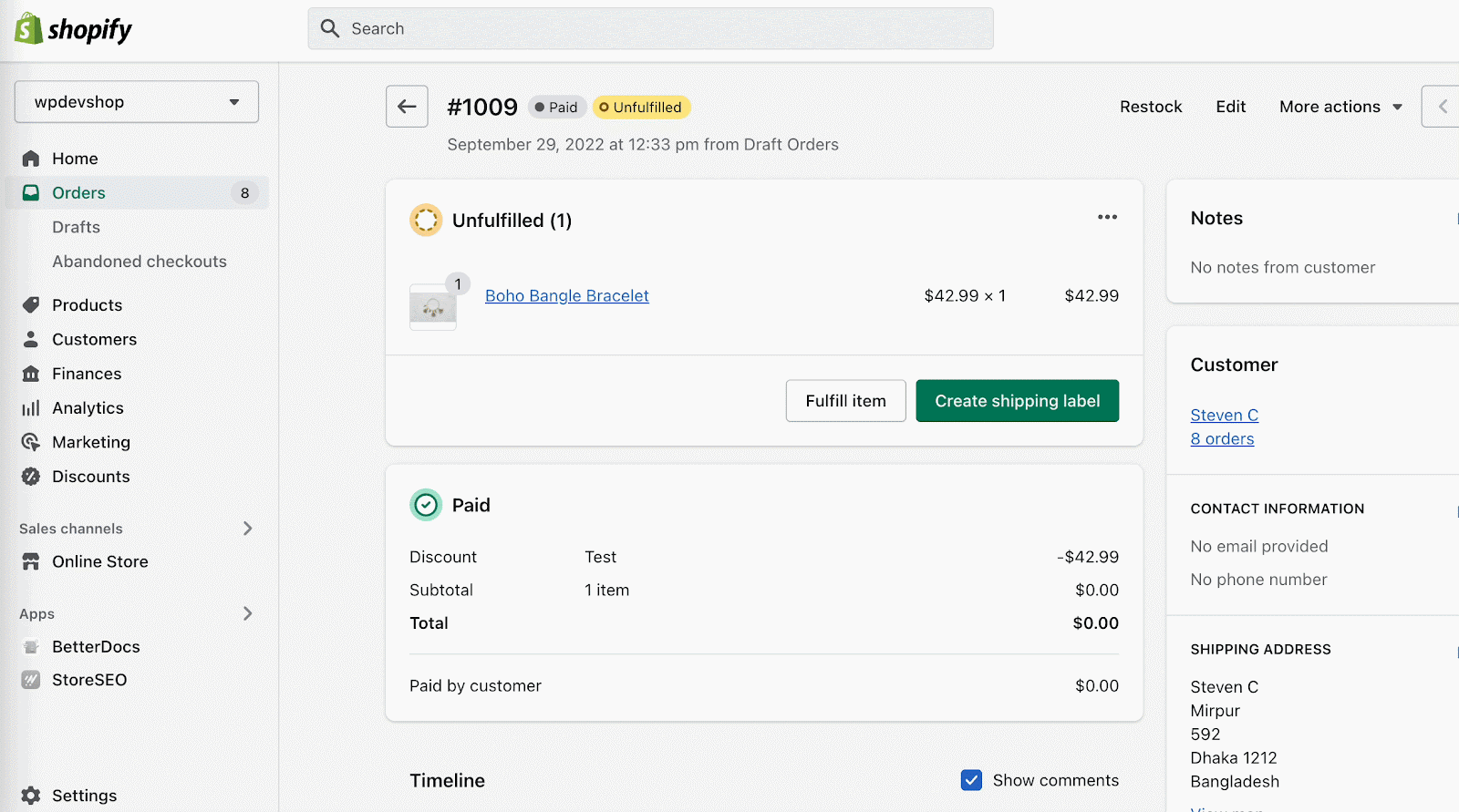Open Abandoned checkouts
The height and width of the screenshot is (812, 1459).
tap(140, 262)
